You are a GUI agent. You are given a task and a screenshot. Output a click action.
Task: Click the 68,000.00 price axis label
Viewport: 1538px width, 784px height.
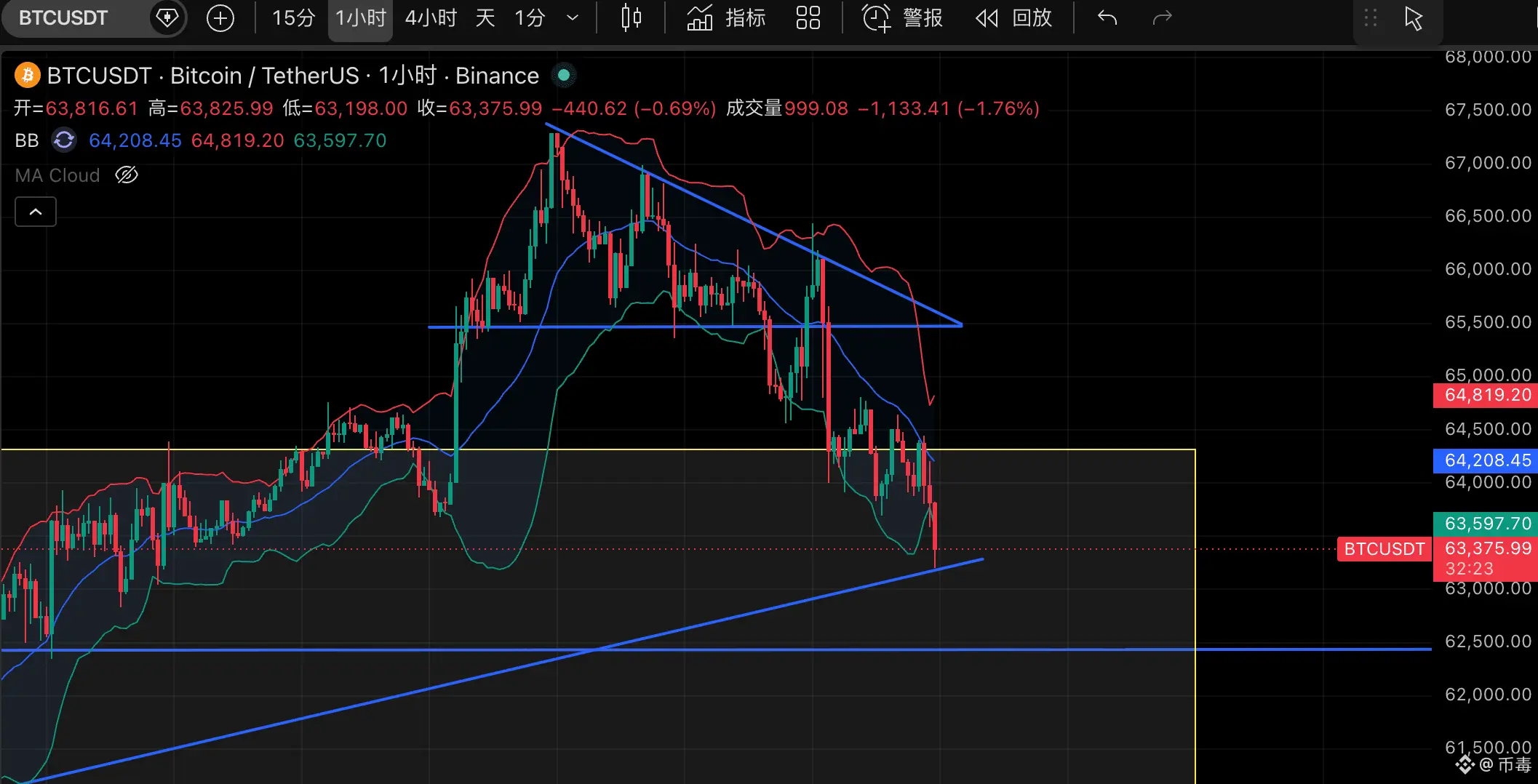(x=1488, y=57)
